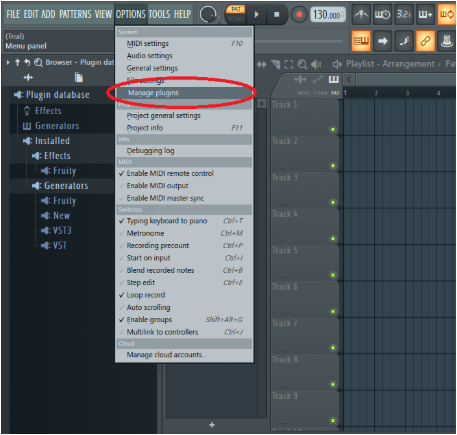The width and height of the screenshot is (457, 435).
Task: Open the HELP menu
Action: 183,14
